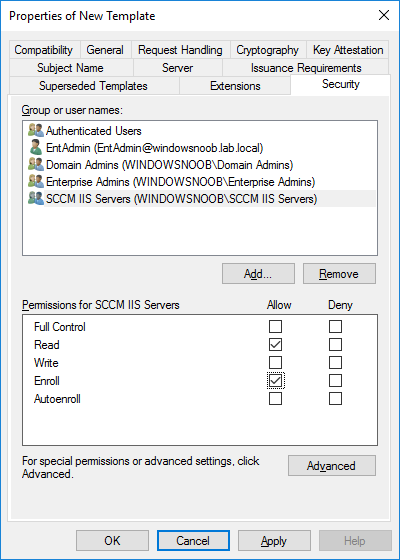This screenshot has height=560, width=400.
Task: Tick the Deny Write checkbox
Action: (x=335, y=362)
